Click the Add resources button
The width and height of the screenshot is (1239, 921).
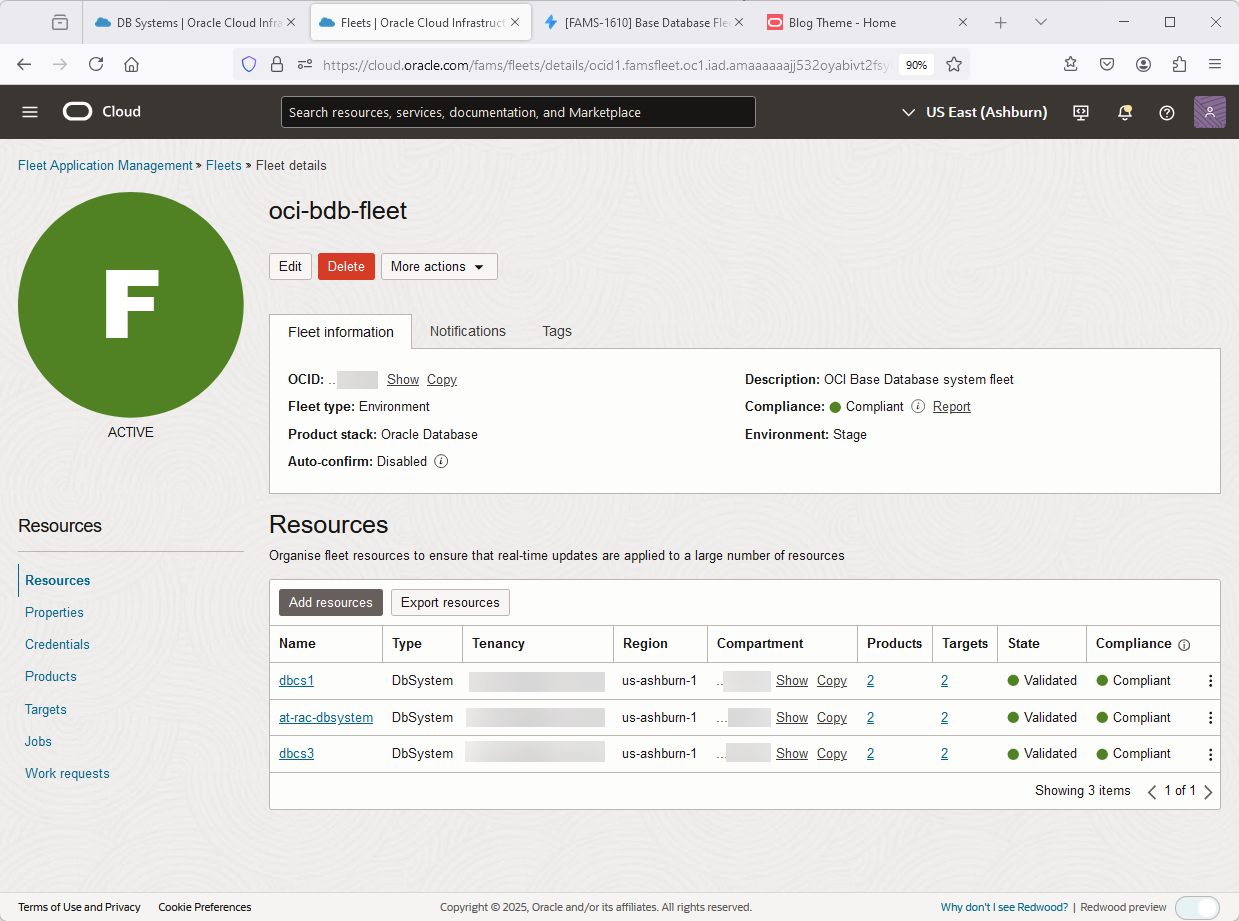(x=330, y=603)
